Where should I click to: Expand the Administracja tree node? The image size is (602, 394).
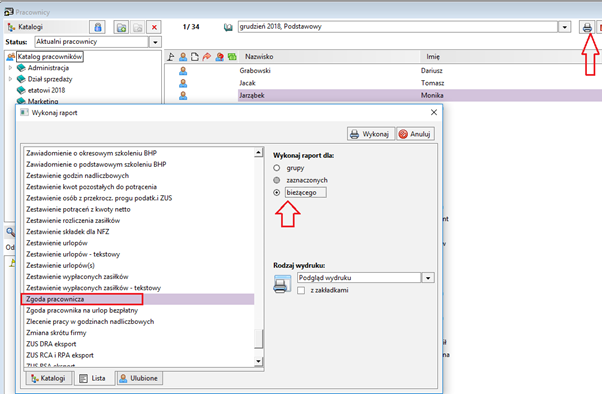[x=10, y=68]
